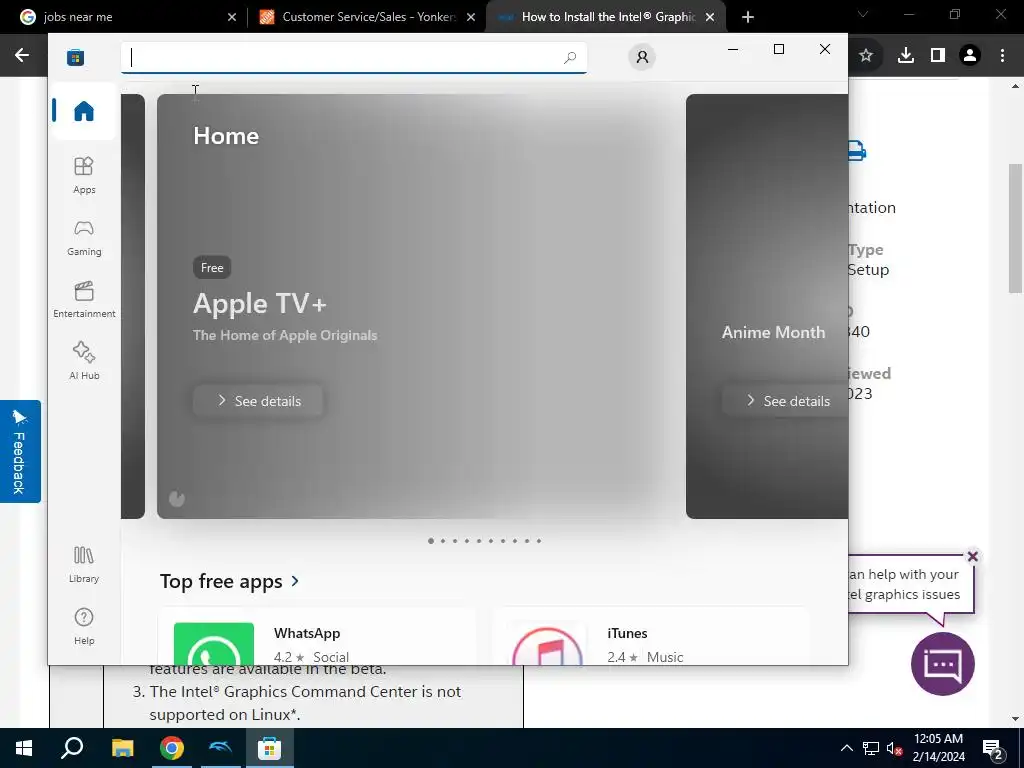Click the Feedback tab on Intel page
This screenshot has height=768, width=1024.
(x=20, y=451)
